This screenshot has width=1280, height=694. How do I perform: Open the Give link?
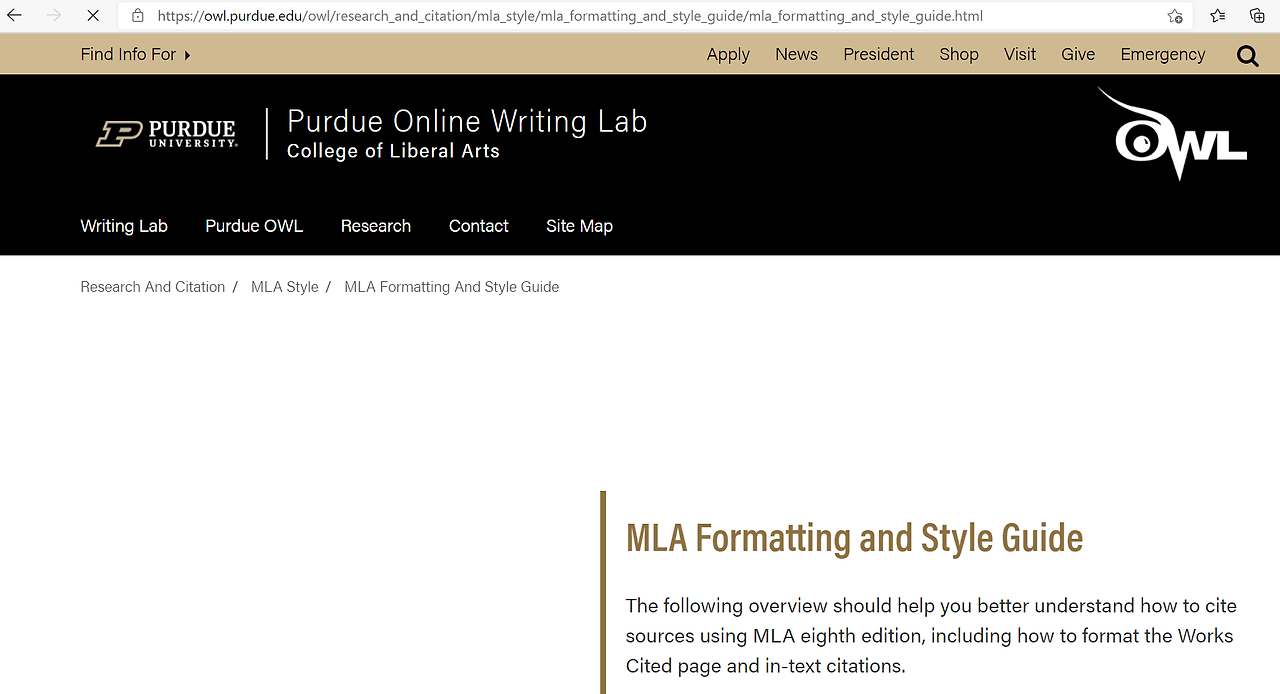click(x=1078, y=54)
